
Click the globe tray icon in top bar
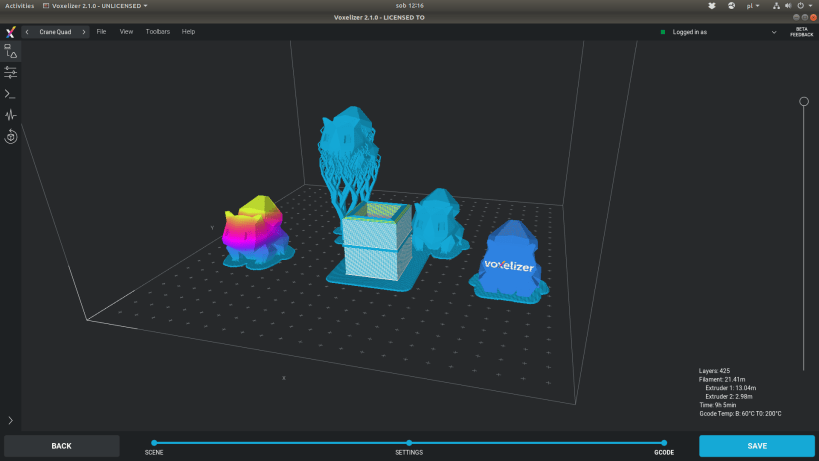point(731,6)
